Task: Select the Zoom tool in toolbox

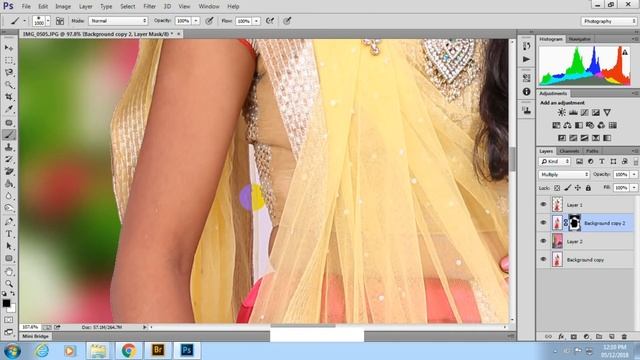Action: click(x=9, y=284)
